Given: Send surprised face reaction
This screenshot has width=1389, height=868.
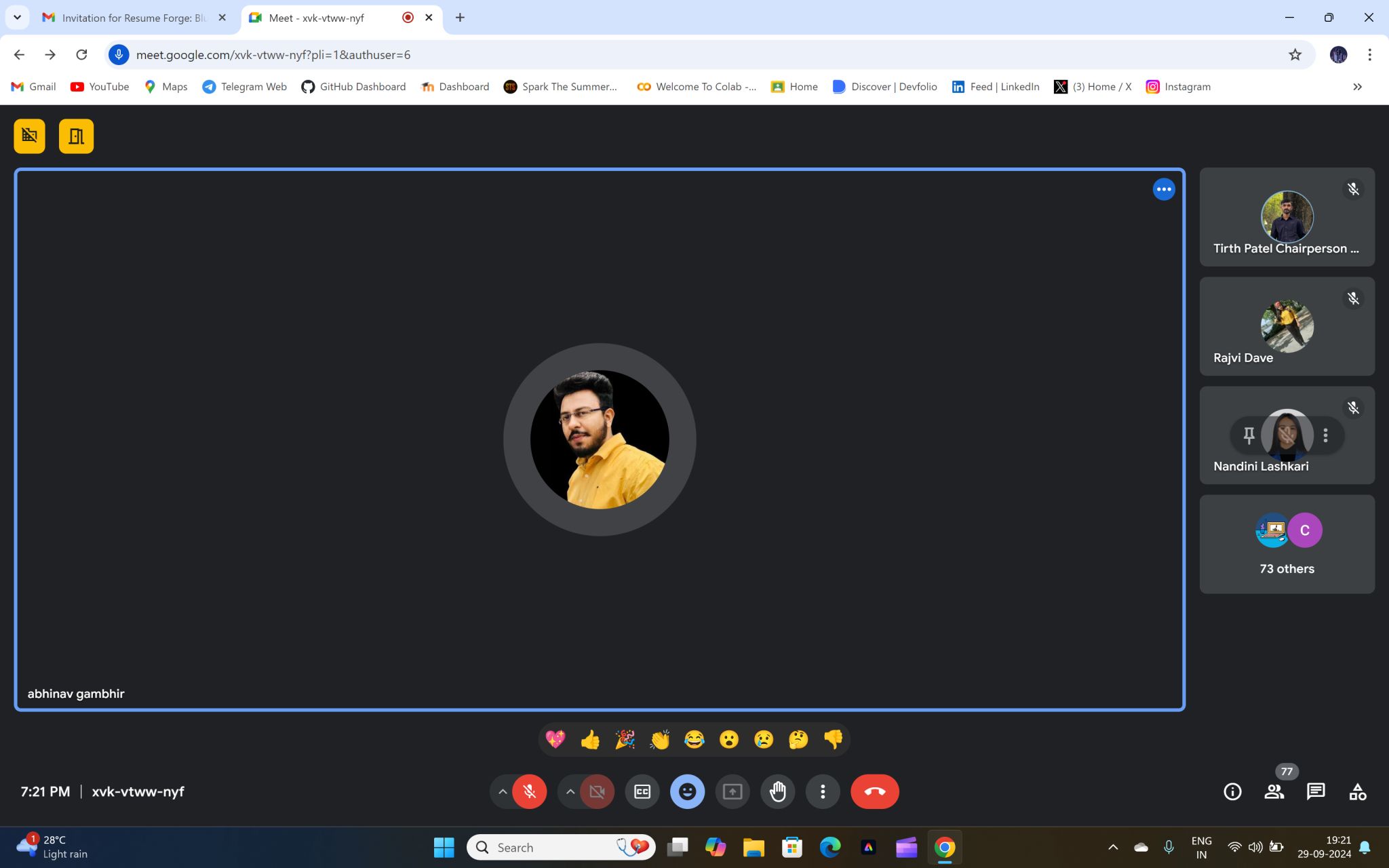Looking at the screenshot, I should (729, 739).
